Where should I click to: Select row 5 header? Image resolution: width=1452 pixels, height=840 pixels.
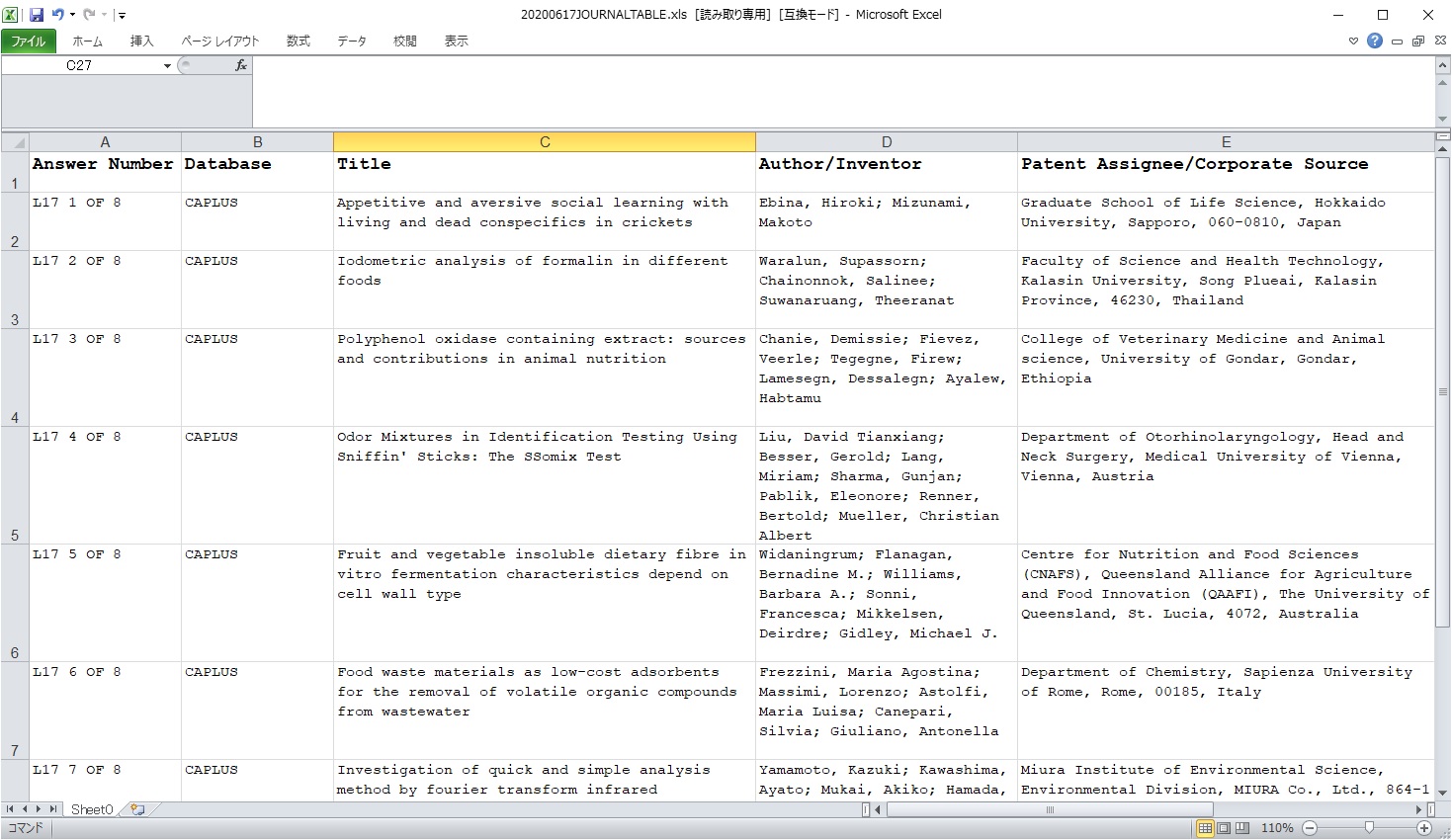coord(15,485)
